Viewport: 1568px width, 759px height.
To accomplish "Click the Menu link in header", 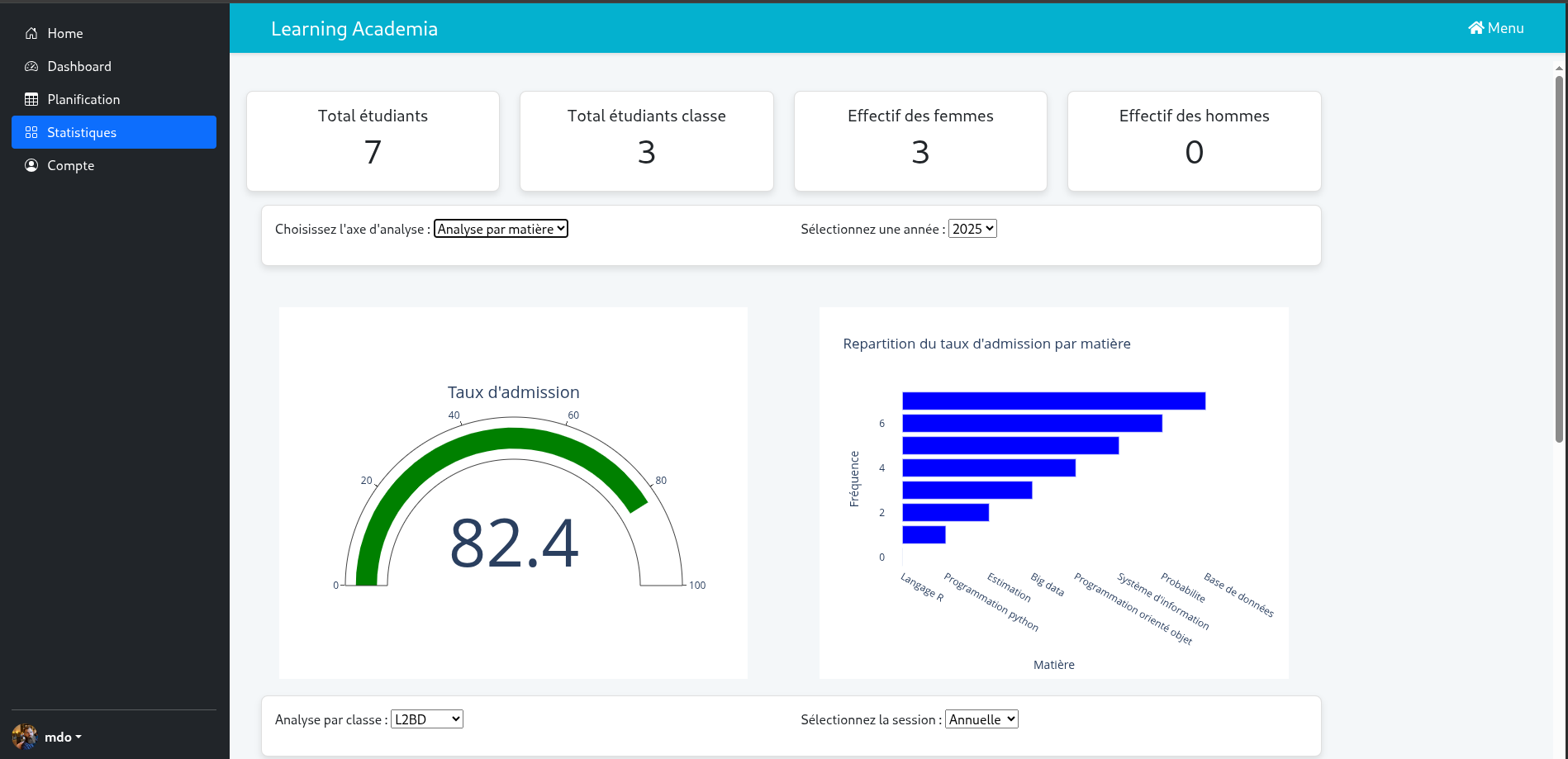I will (x=1504, y=28).
